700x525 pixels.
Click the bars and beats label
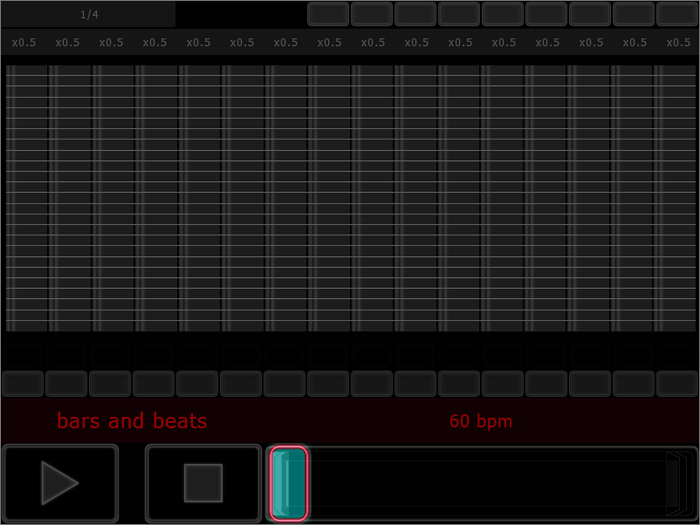[132, 421]
